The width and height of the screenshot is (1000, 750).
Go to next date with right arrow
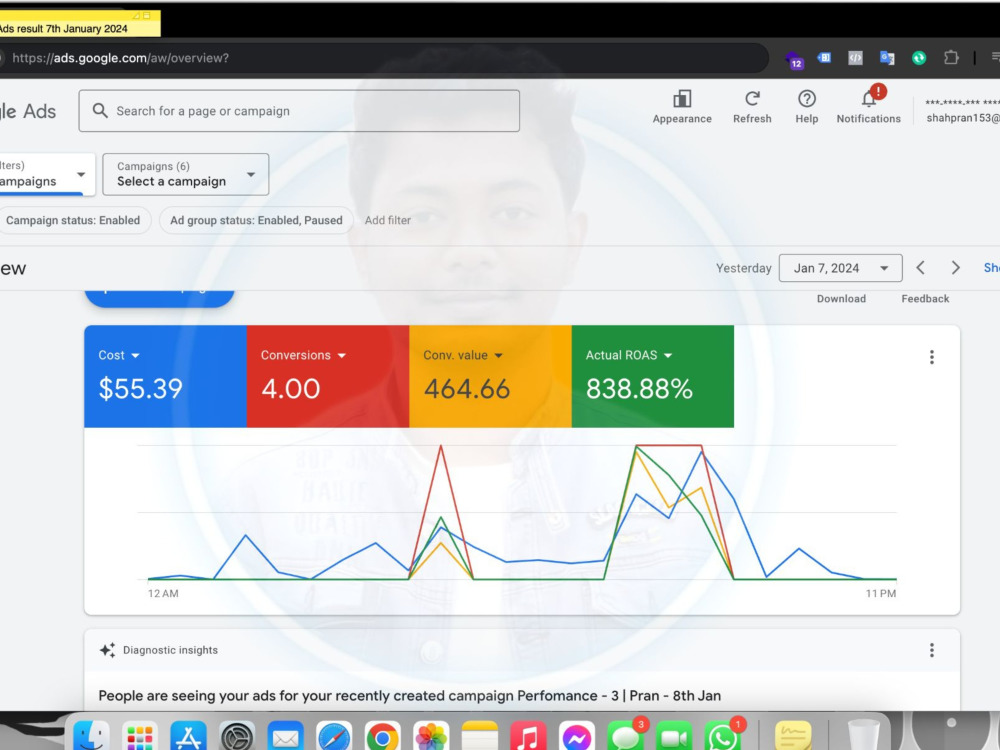[x=955, y=268]
